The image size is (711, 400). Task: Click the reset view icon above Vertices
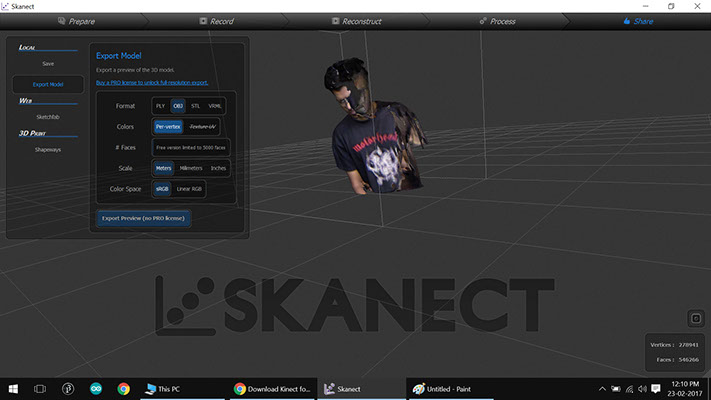tap(696, 318)
